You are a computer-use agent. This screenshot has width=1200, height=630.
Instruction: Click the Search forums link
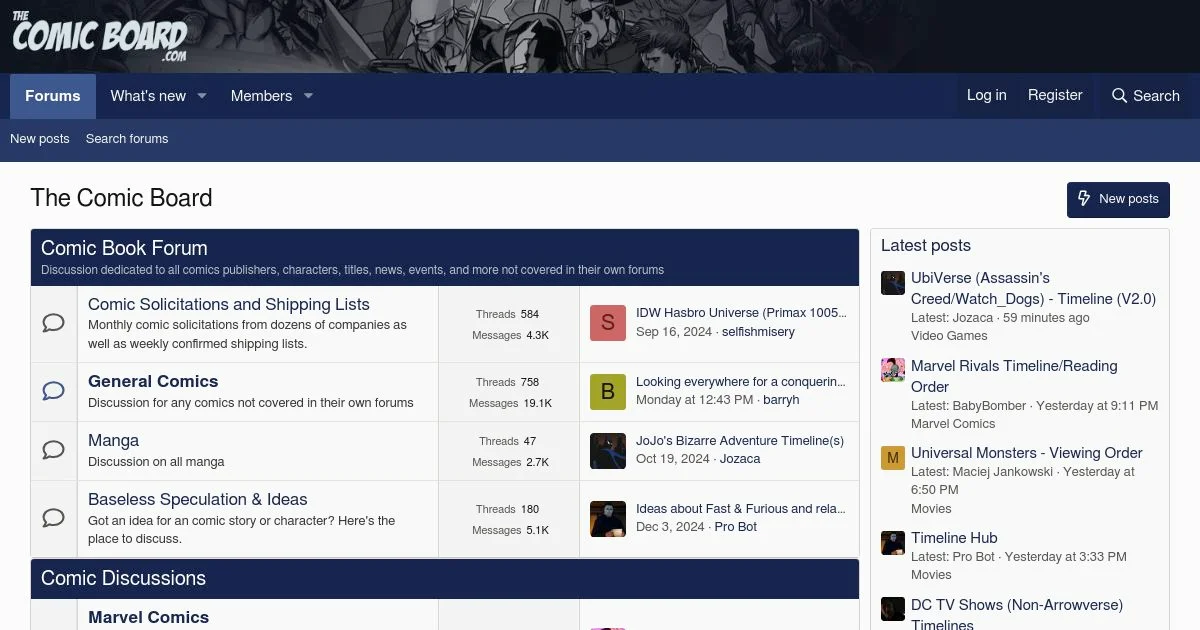(x=127, y=139)
